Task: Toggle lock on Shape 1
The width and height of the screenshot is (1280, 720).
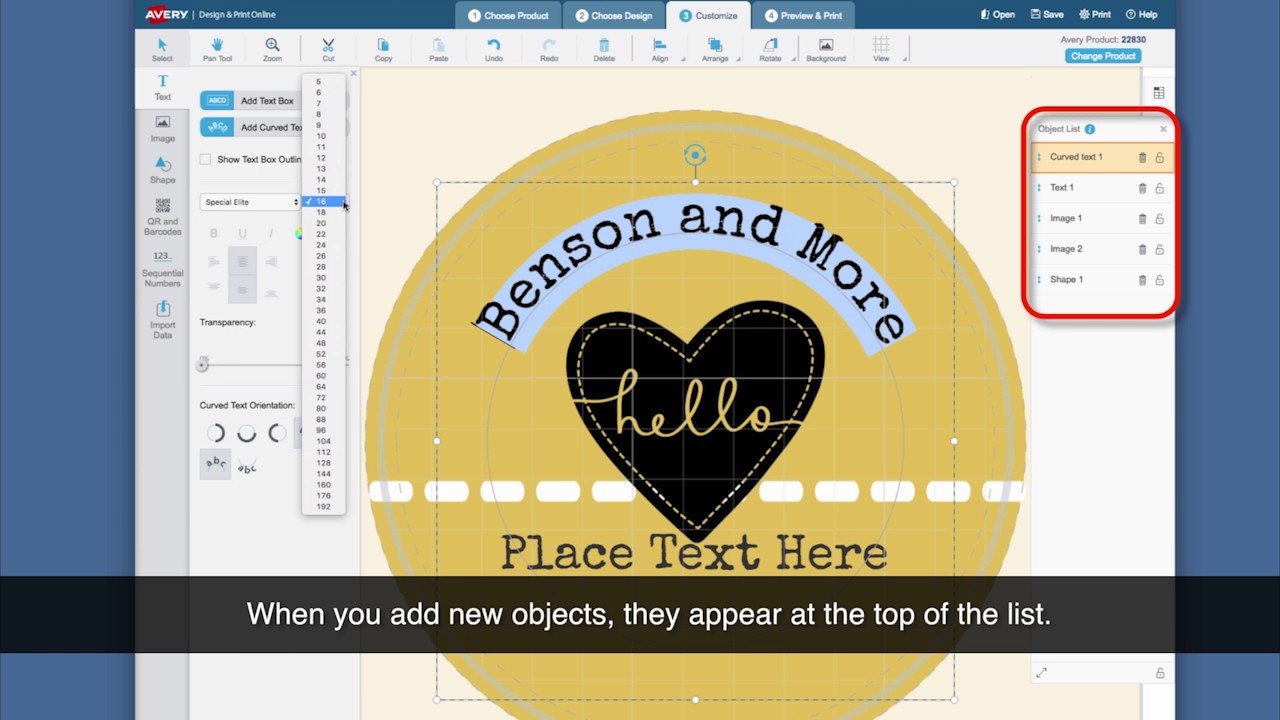Action: pos(1160,280)
